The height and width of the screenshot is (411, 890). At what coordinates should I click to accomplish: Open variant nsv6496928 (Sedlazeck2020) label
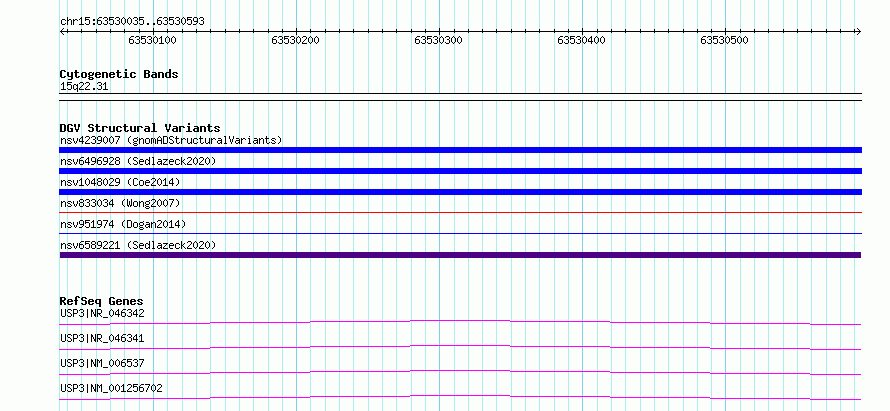click(x=138, y=161)
